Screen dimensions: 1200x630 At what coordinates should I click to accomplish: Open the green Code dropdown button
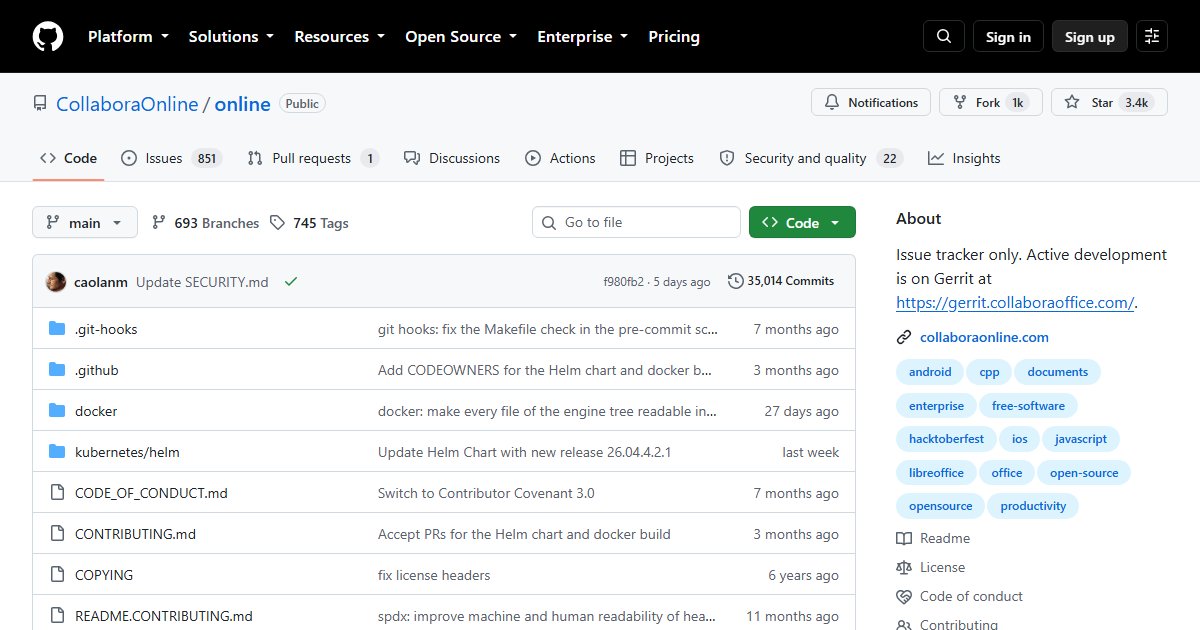802,223
